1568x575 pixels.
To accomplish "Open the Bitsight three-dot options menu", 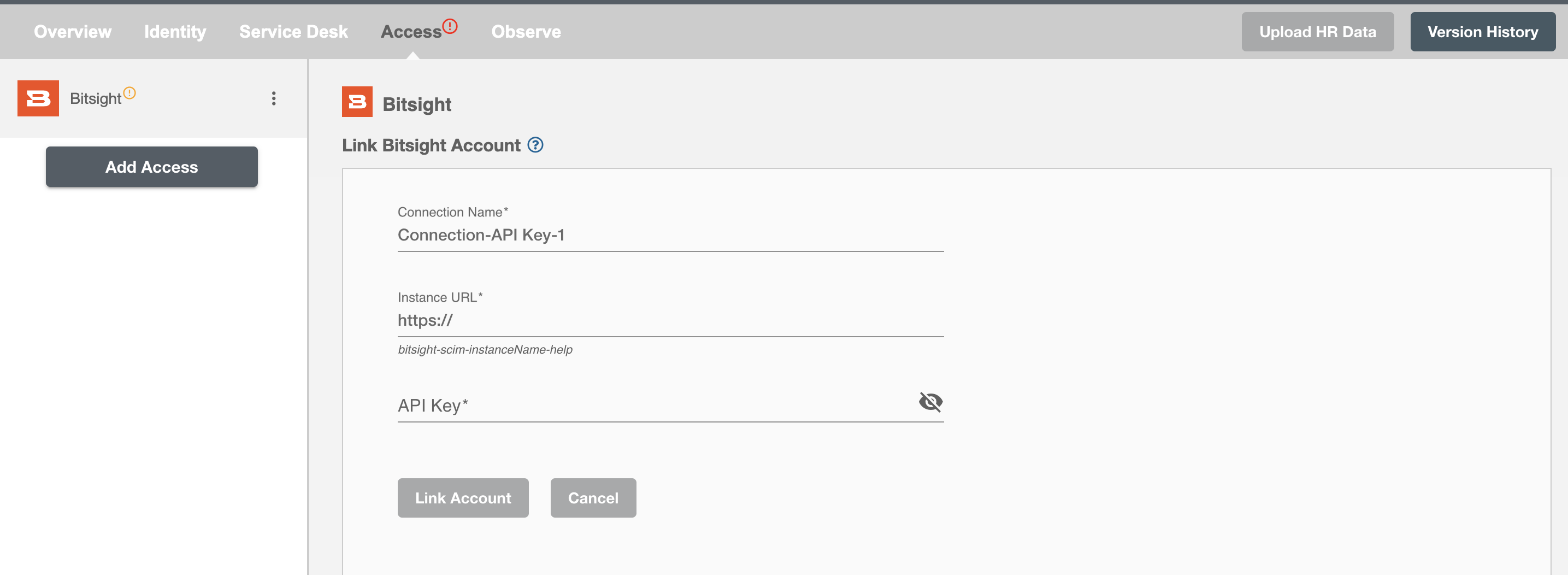I will point(274,98).
